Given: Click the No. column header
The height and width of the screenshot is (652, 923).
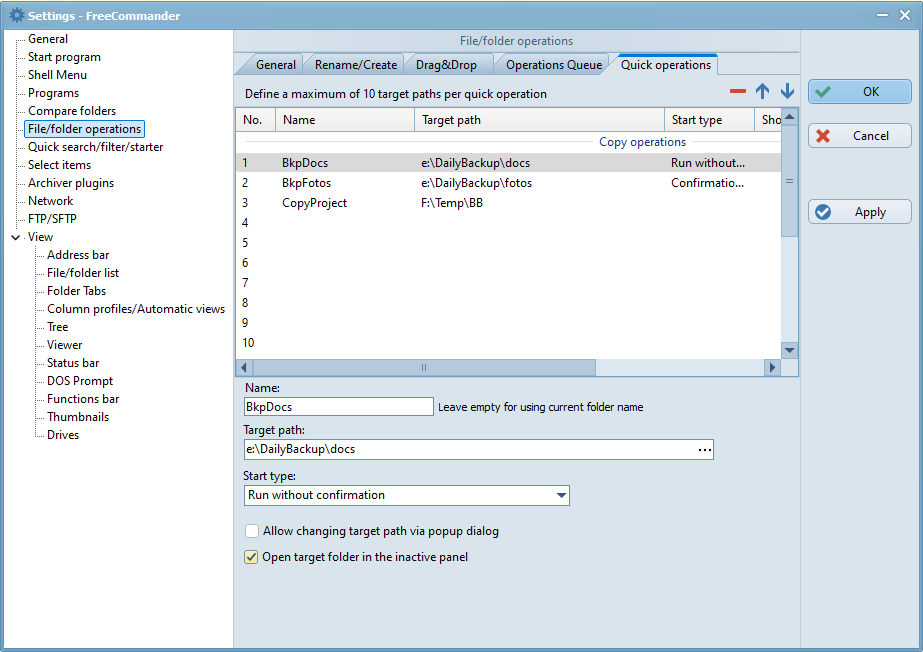Looking at the screenshot, I should click(x=256, y=120).
